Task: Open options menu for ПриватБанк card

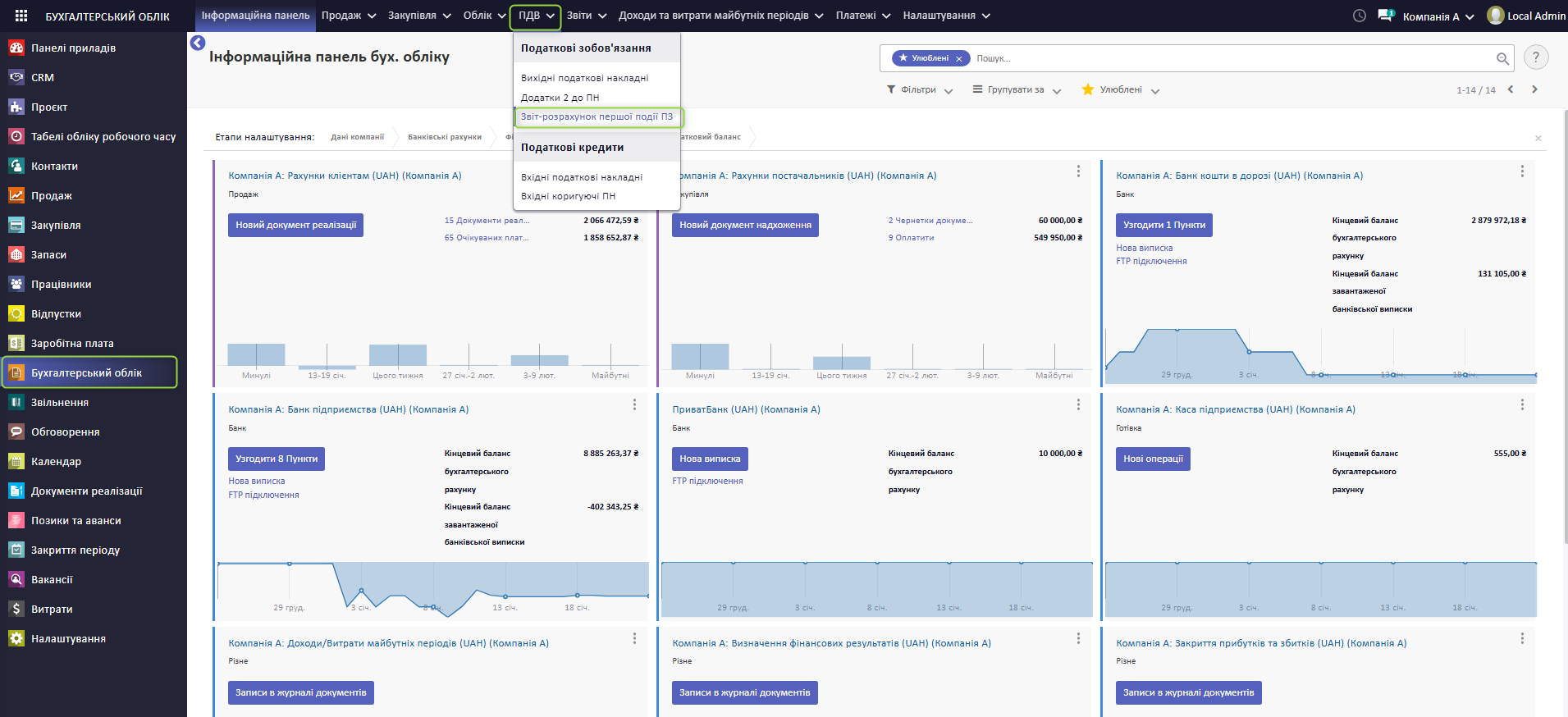Action: (1078, 404)
